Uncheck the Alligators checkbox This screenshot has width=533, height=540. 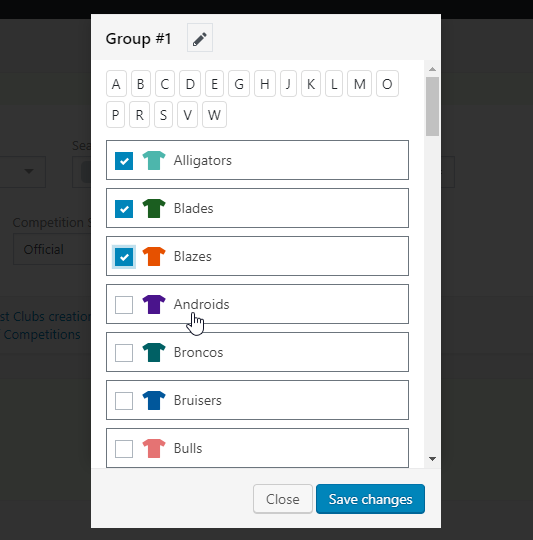tap(124, 161)
